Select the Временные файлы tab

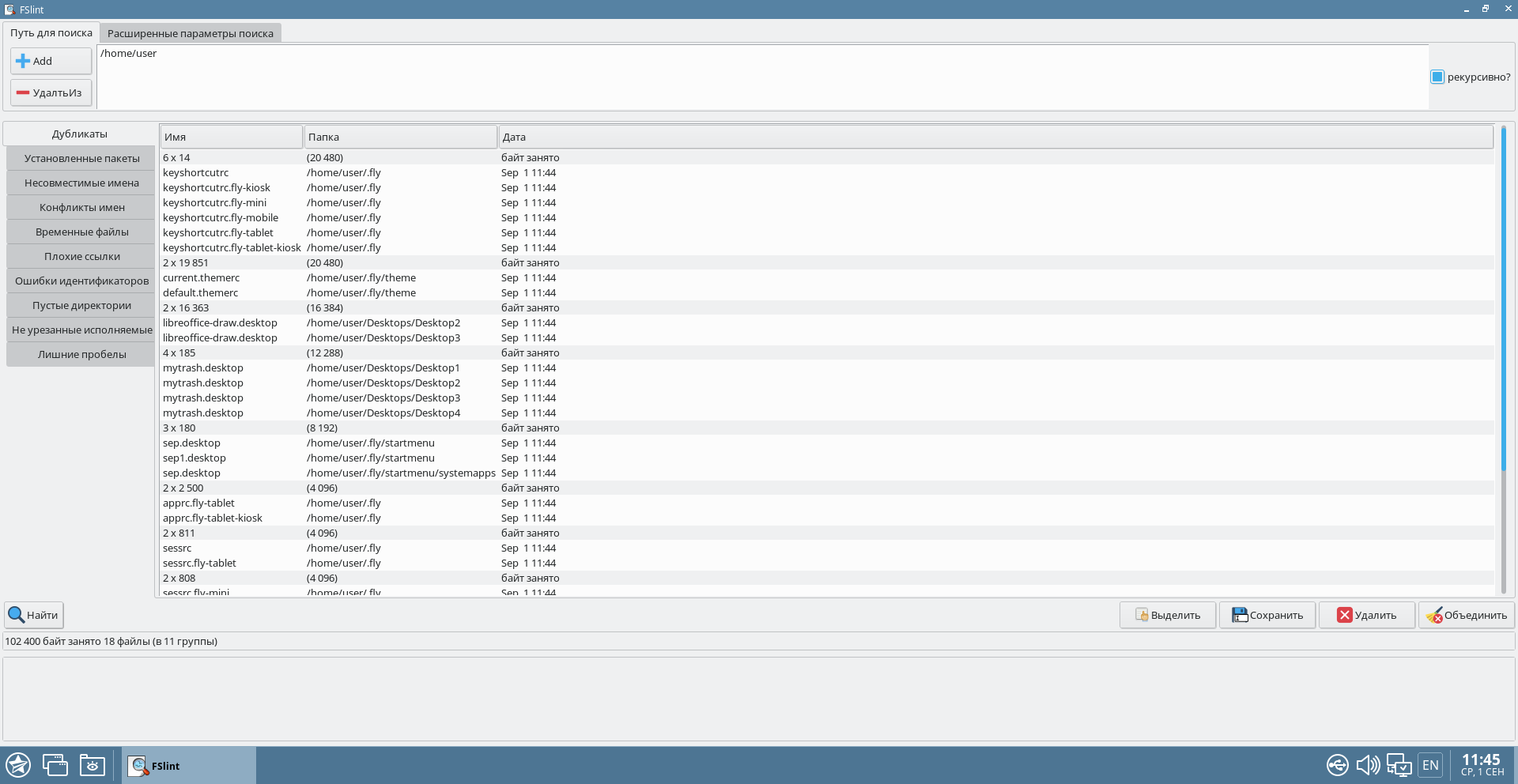(81, 232)
